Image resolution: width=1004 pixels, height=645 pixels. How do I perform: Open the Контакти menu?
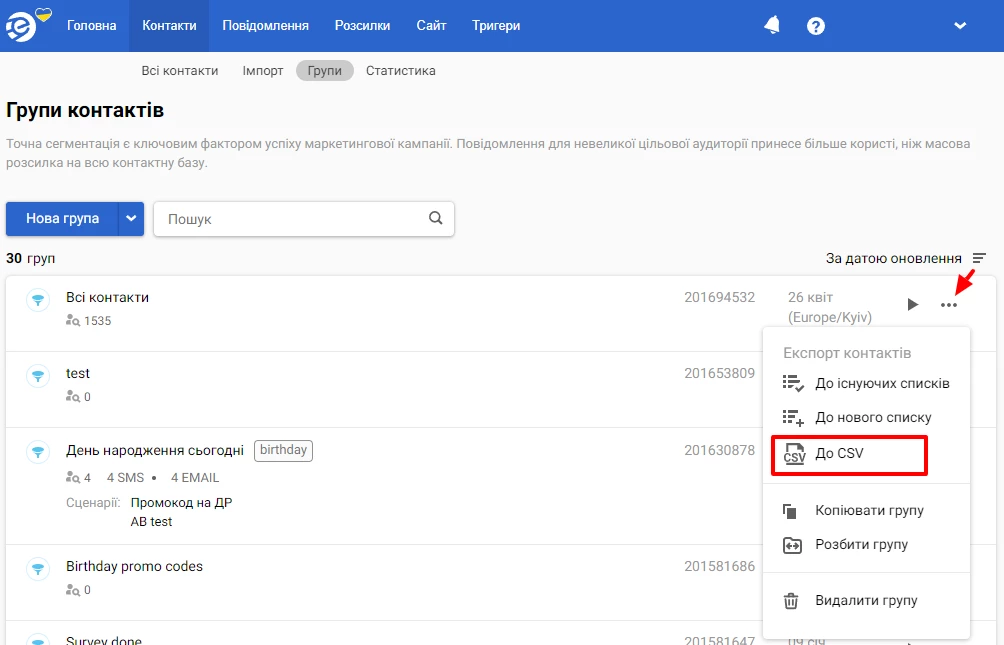click(x=169, y=26)
